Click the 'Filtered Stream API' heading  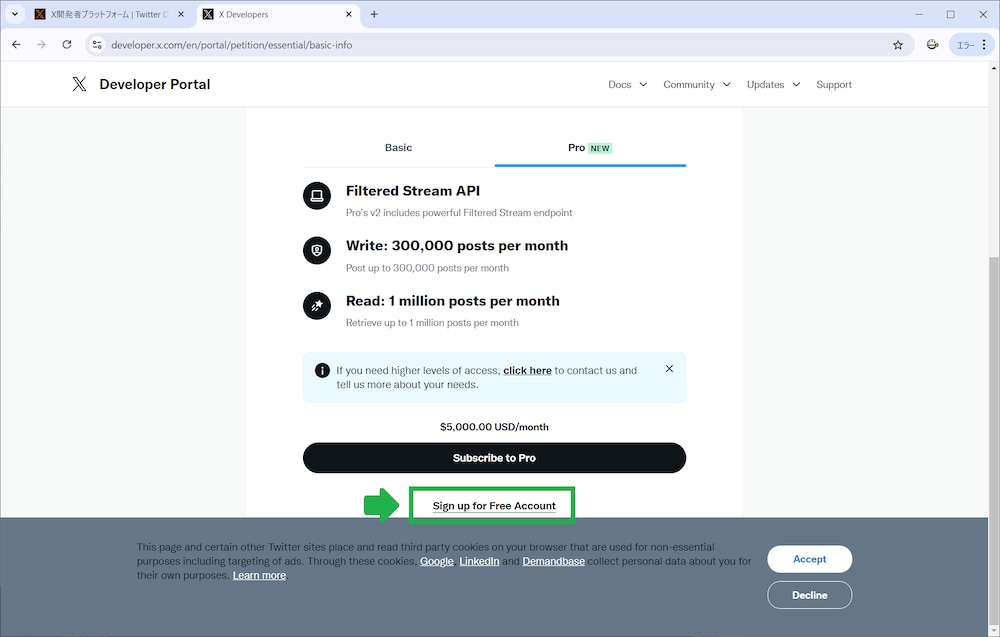point(413,191)
